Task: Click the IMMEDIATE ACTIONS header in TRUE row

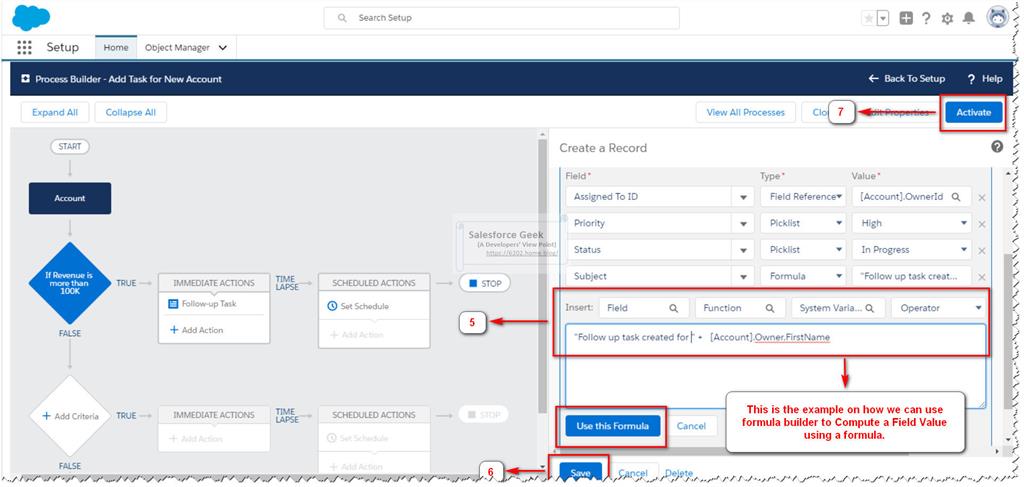Action: pyautogui.click(x=214, y=283)
